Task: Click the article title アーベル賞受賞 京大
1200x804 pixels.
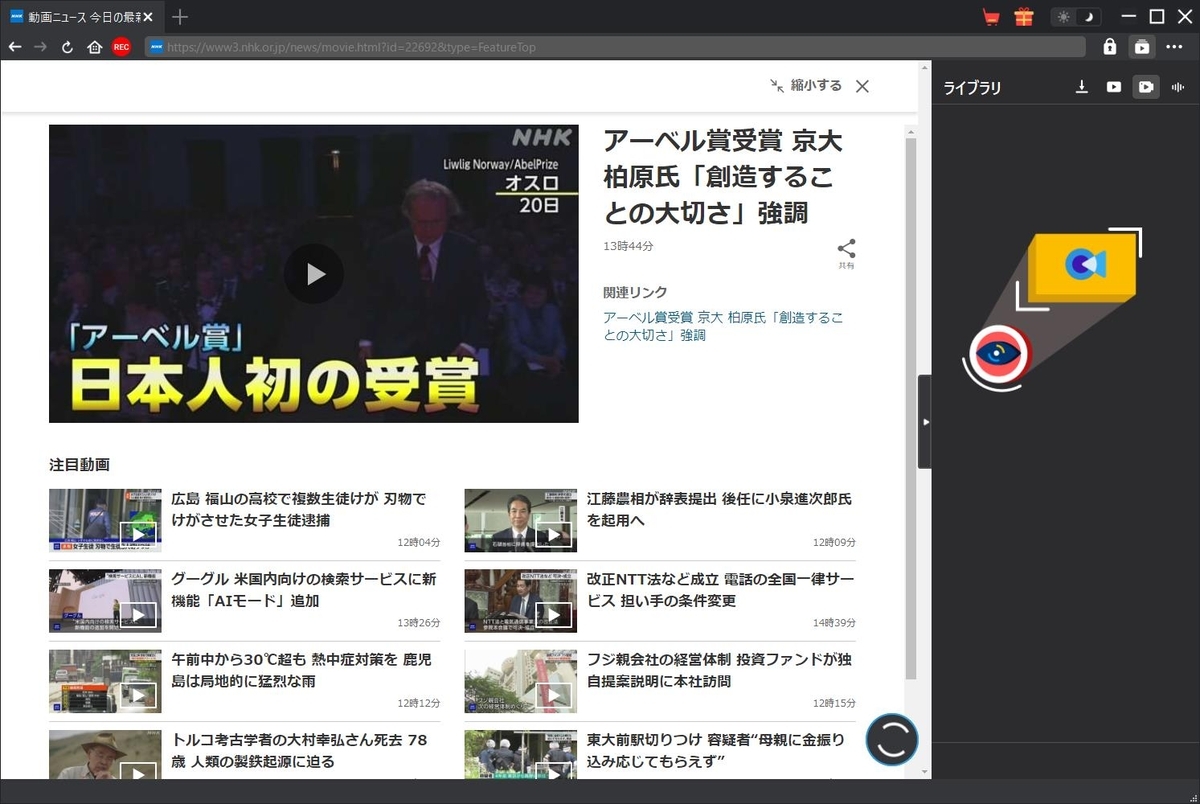Action: pos(723,177)
